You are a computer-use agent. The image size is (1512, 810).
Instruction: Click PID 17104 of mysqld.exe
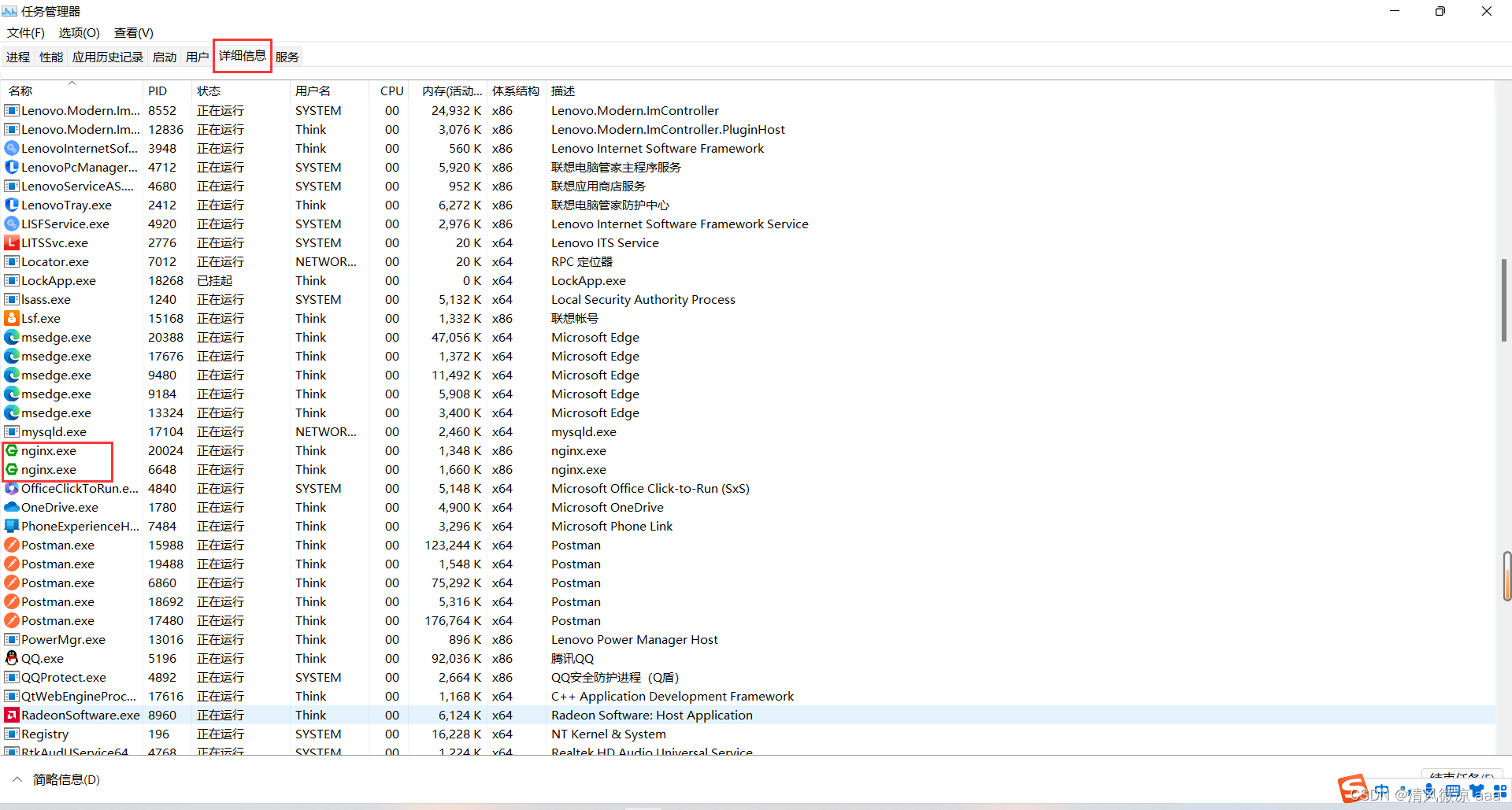pos(165,431)
